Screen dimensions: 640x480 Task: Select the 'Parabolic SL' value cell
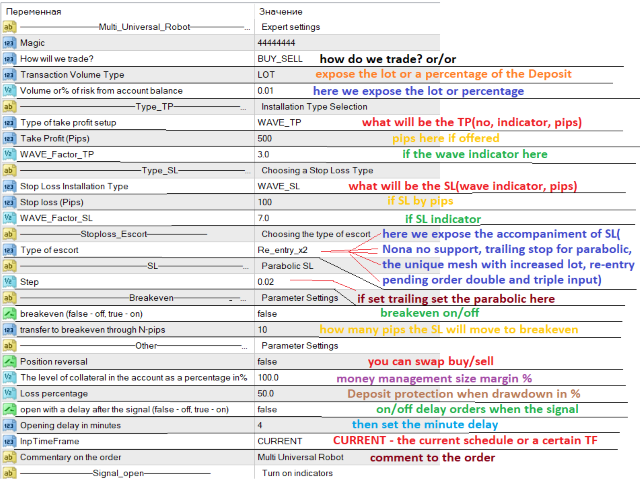click(287, 266)
